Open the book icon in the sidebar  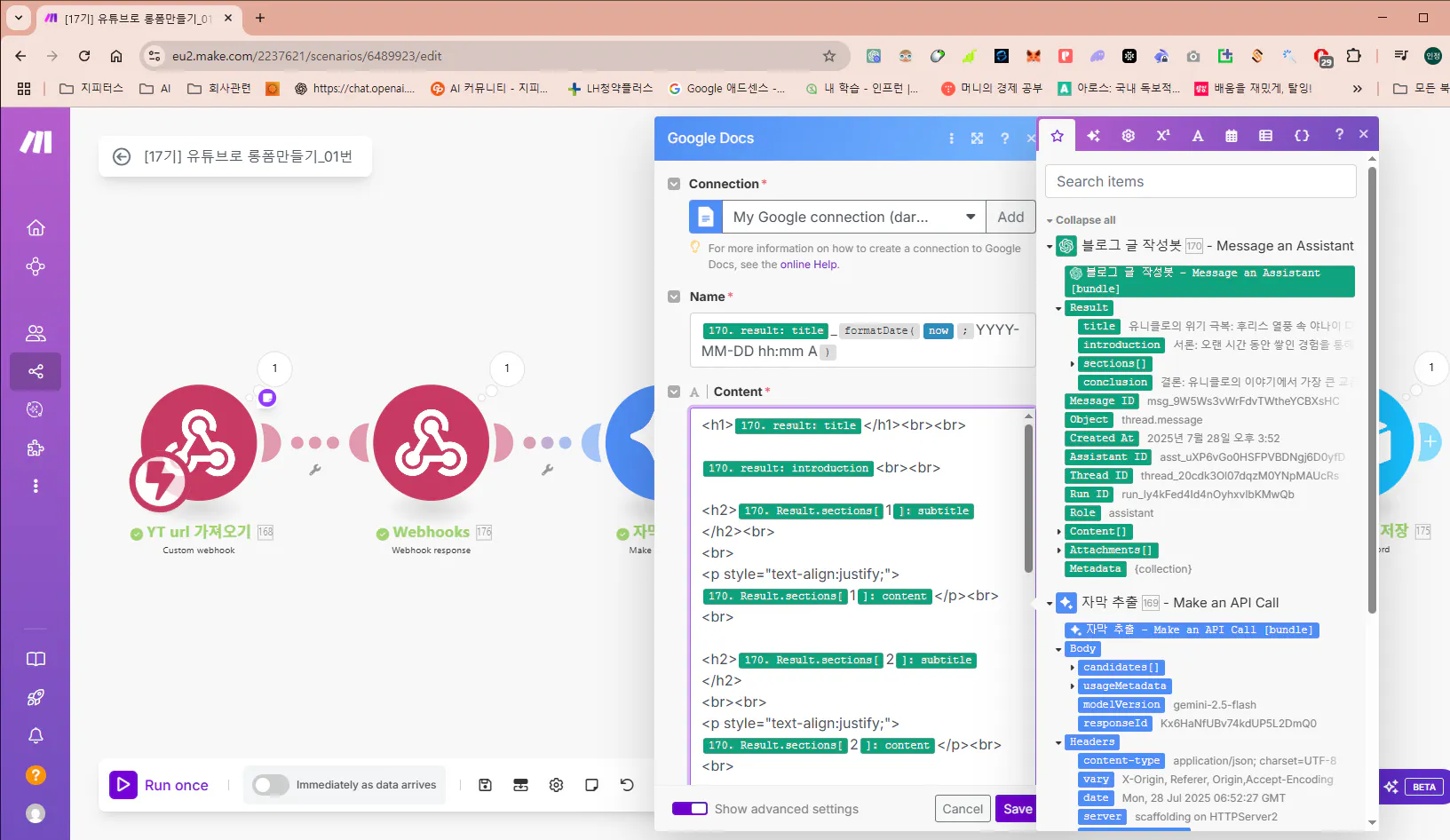click(36, 659)
